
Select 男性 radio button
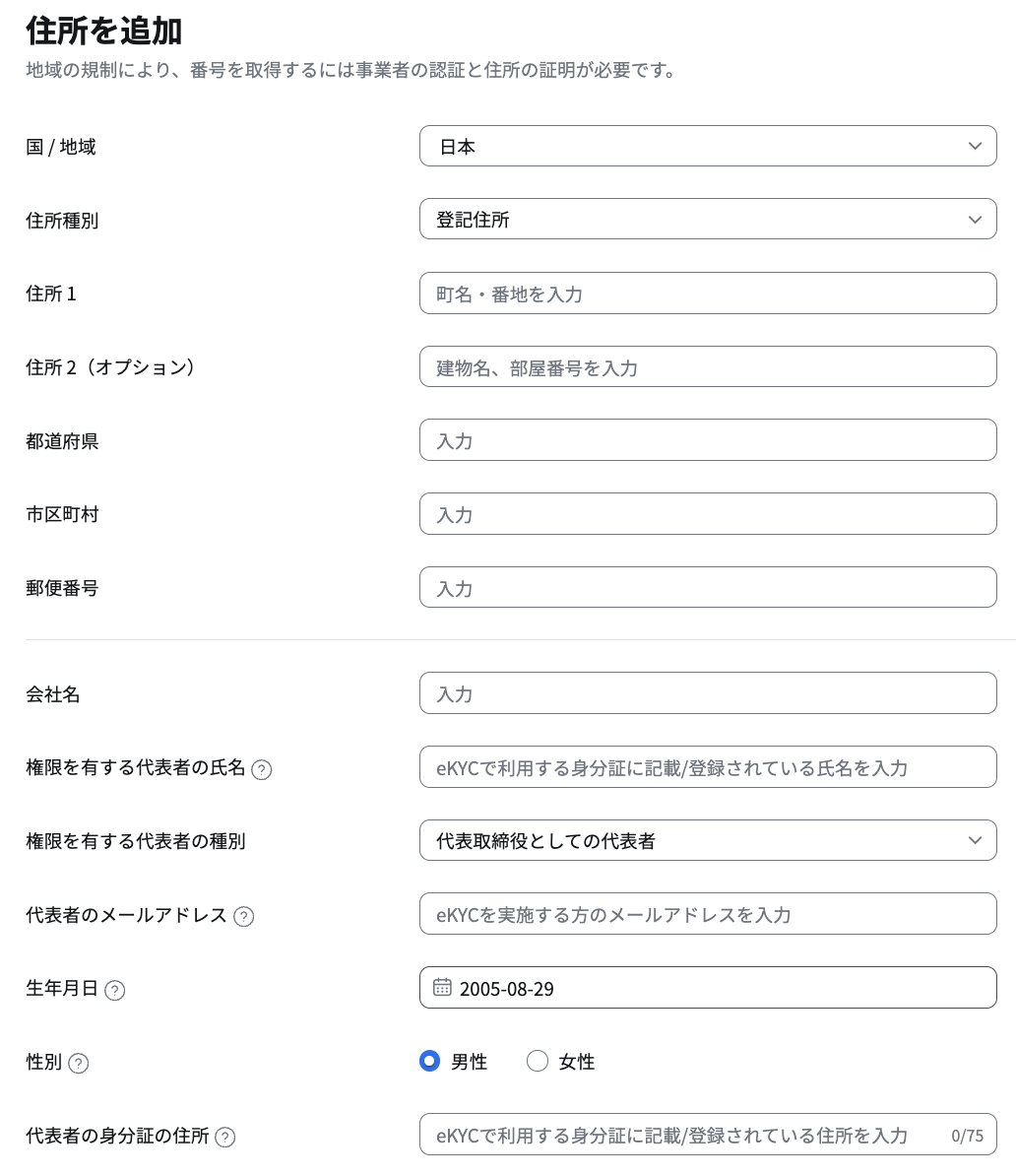[429, 1061]
